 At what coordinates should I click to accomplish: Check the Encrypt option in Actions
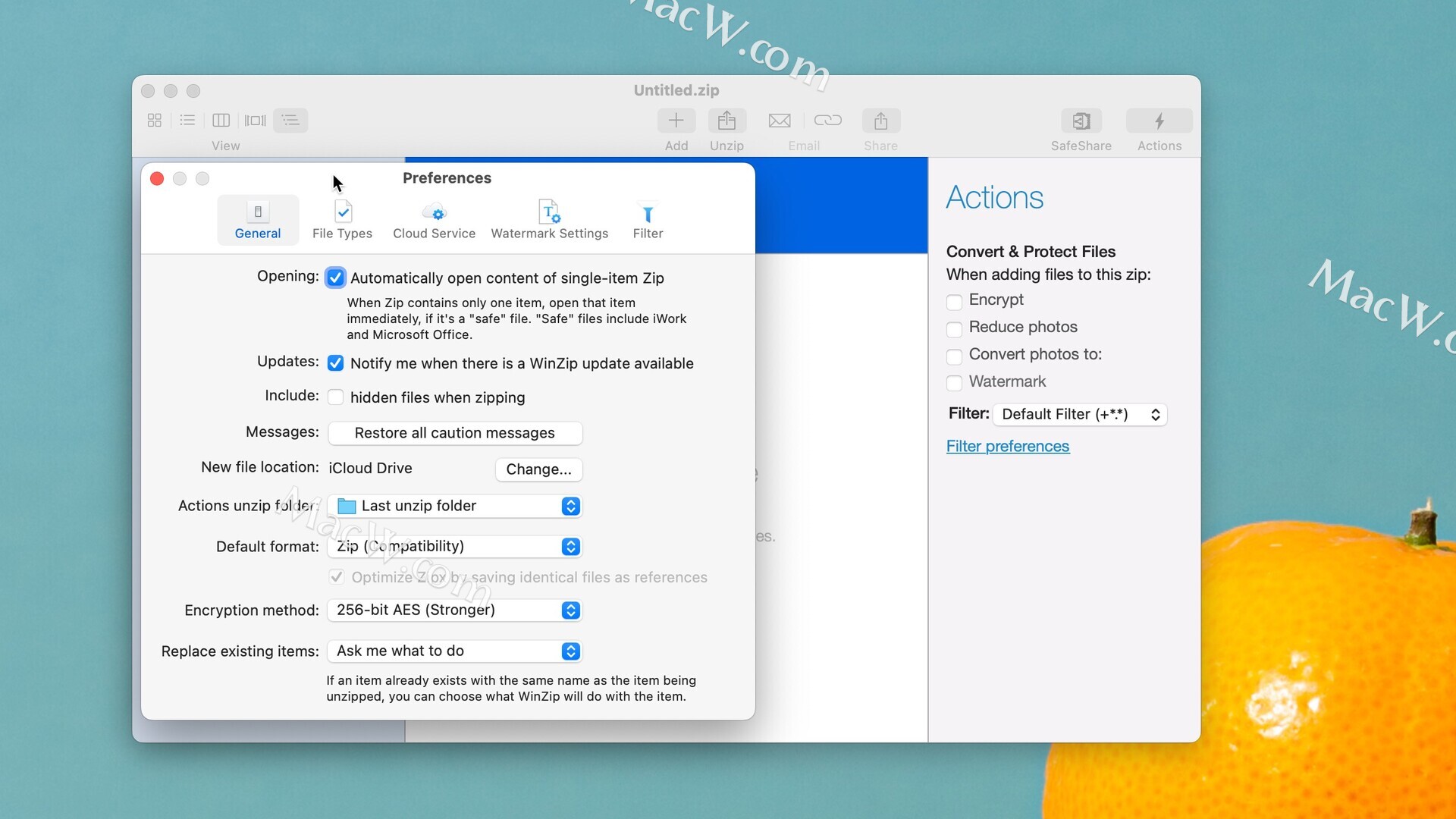pyautogui.click(x=954, y=302)
